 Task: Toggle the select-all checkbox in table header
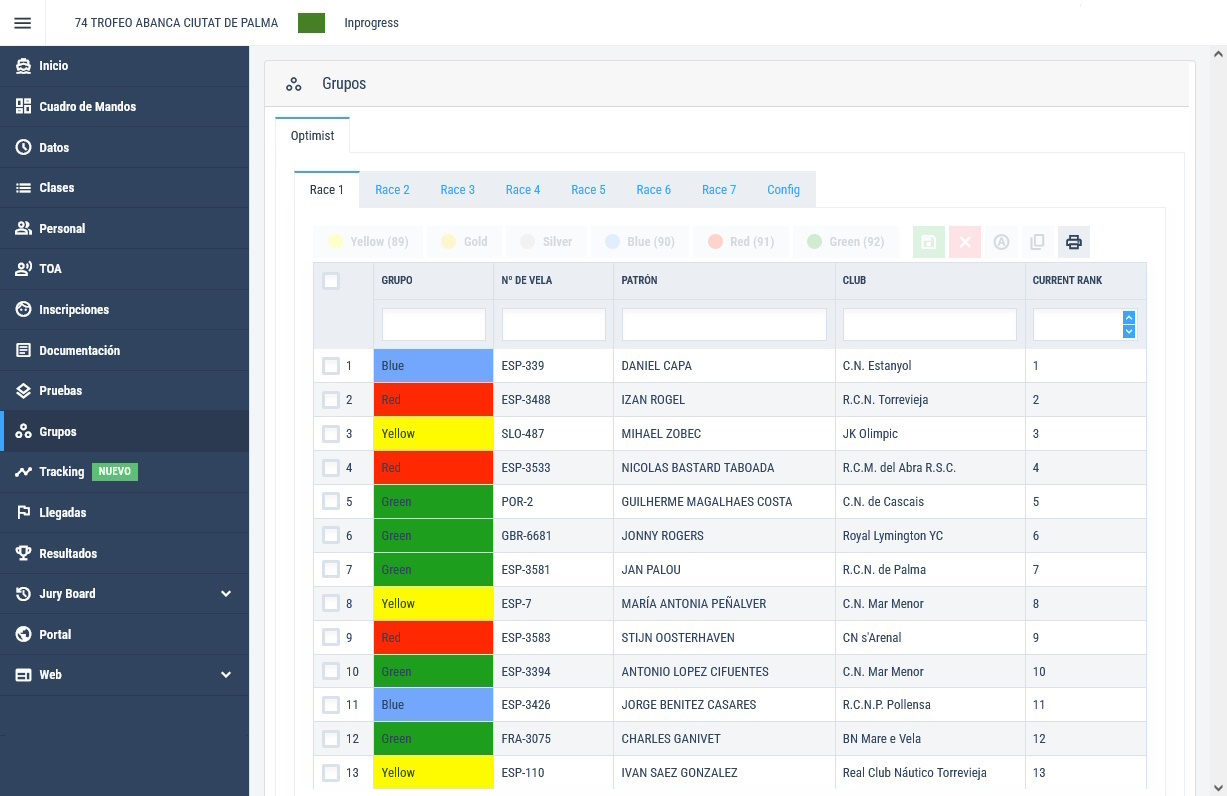coord(331,281)
